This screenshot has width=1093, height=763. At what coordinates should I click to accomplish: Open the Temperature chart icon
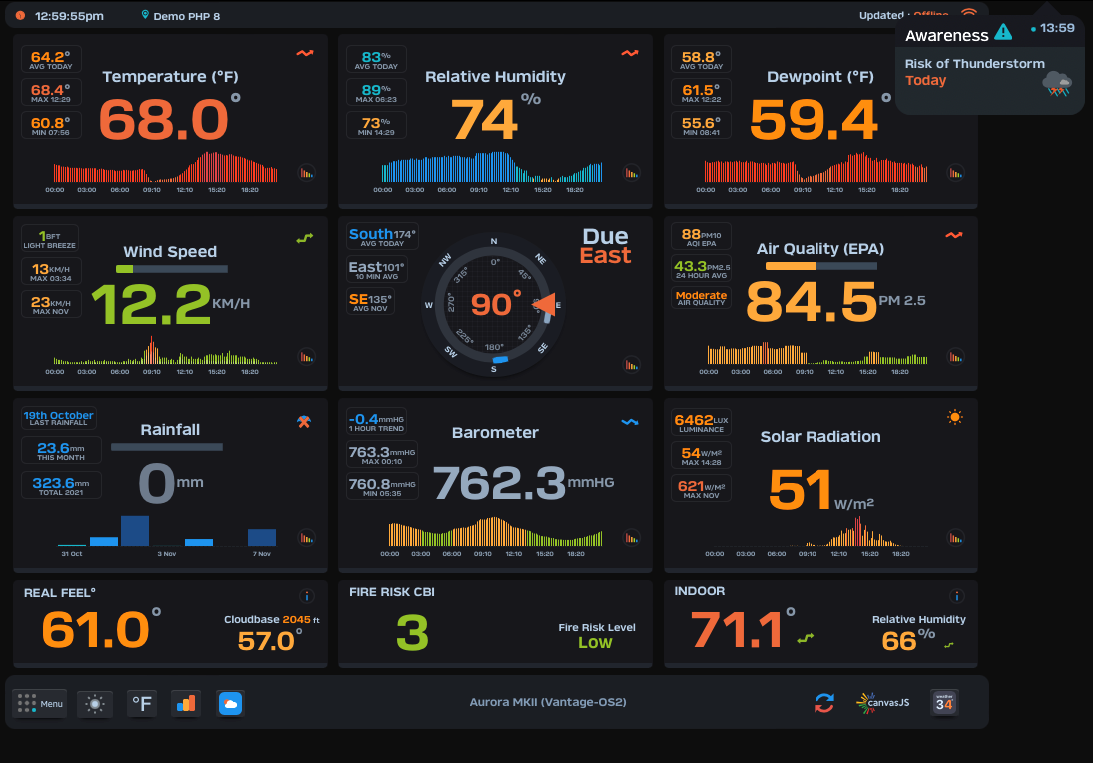point(306,173)
